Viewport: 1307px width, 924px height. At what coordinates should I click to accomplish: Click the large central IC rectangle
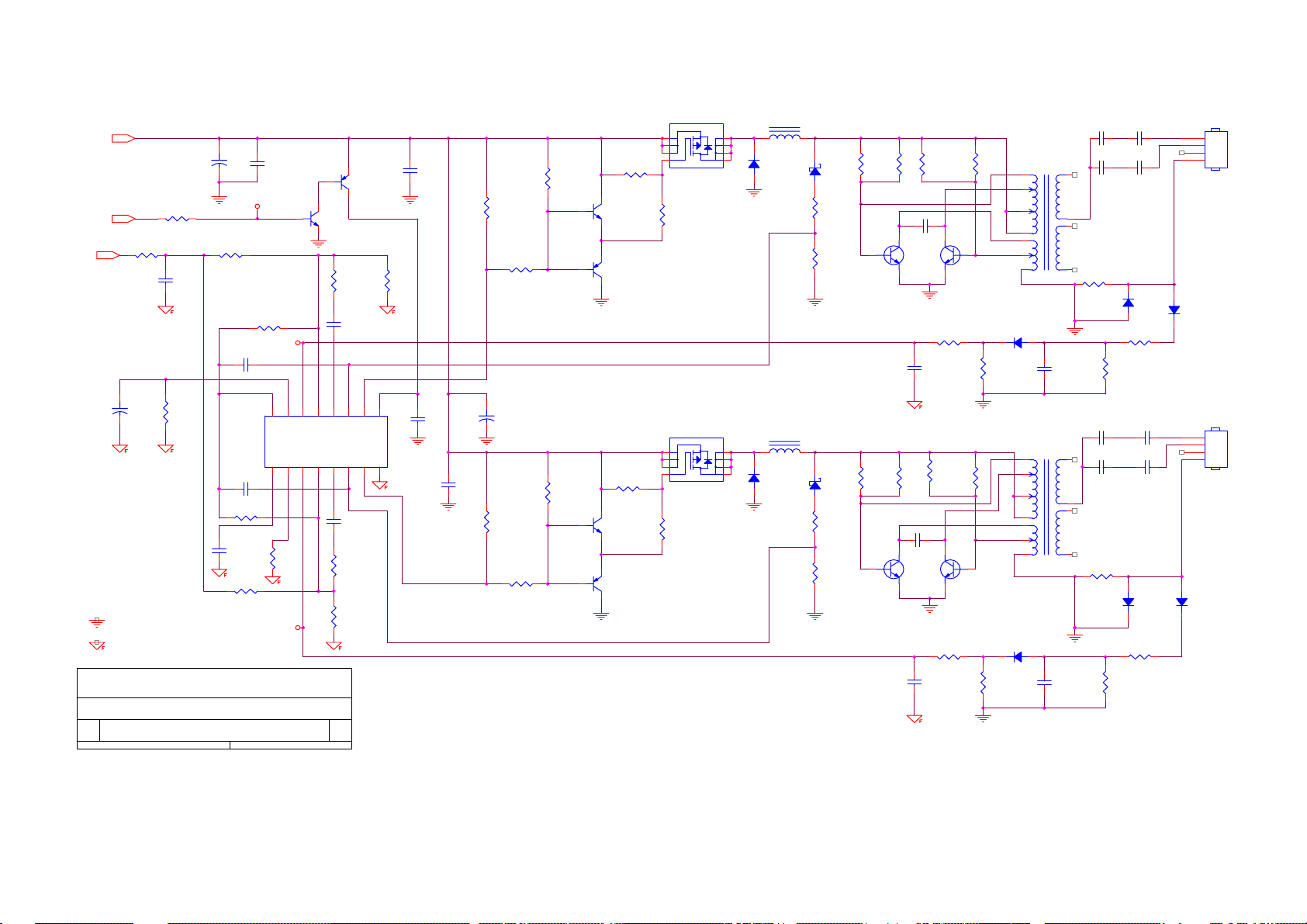pyautogui.click(x=326, y=441)
